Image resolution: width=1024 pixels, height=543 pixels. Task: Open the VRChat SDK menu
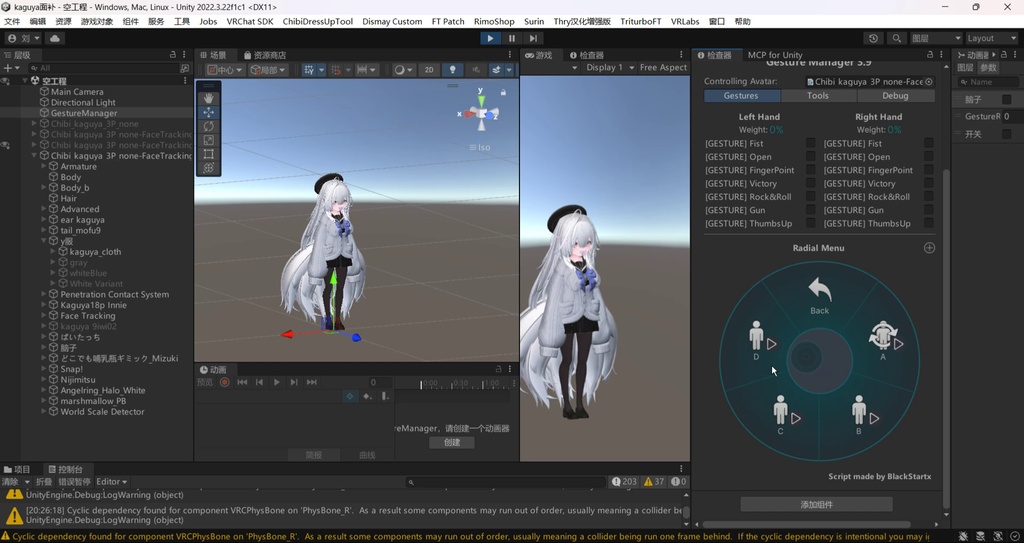(249, 22)
